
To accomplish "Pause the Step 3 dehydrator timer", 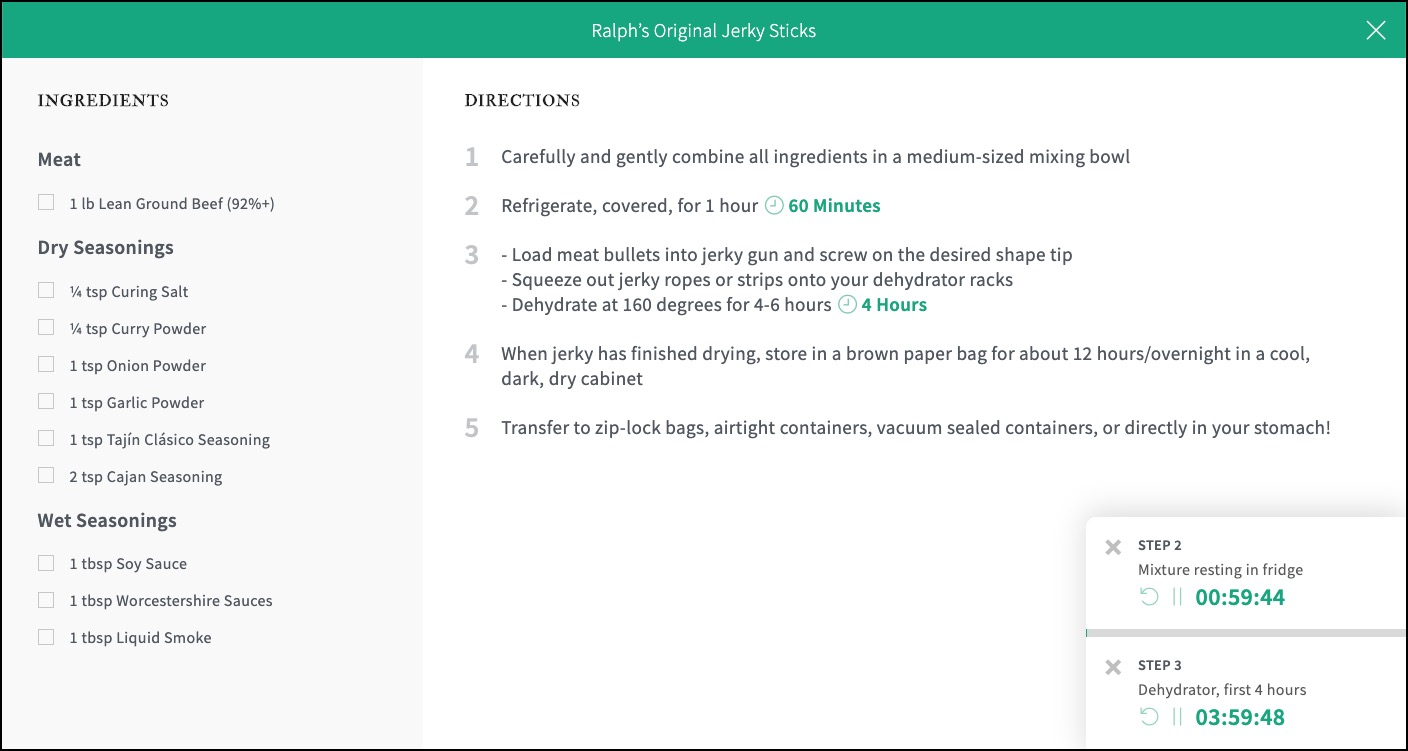I will tap(1177, 717).
